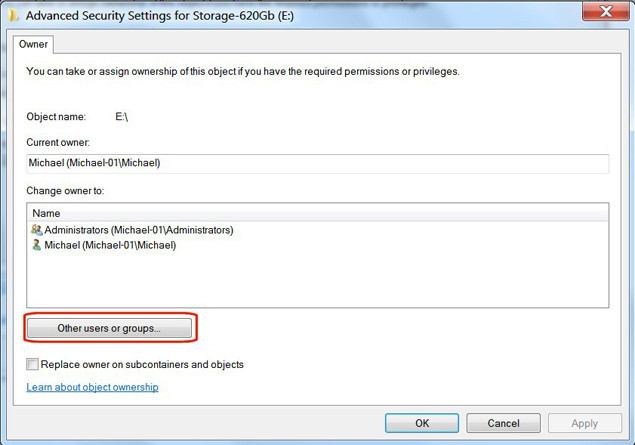The width and height of the screenshot is (635, 445).
Task: Click empty area in Change owner list
Action: click(317, 280)
